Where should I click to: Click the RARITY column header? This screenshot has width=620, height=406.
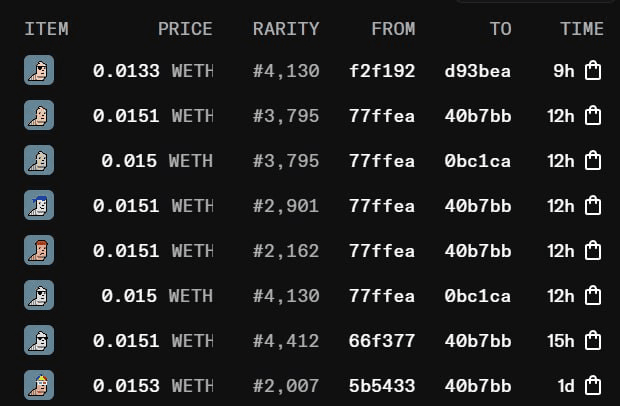[x=286, y=29]
